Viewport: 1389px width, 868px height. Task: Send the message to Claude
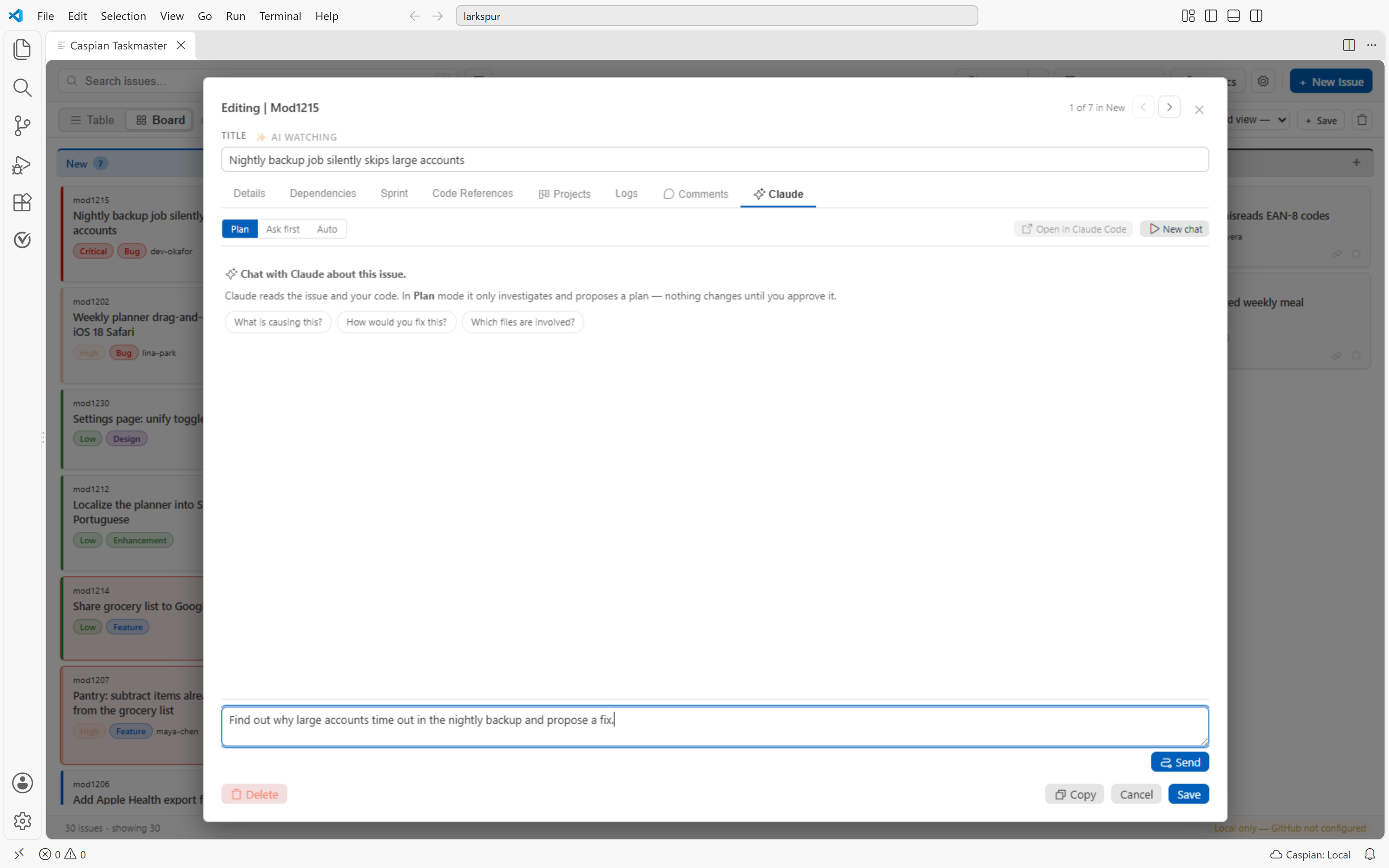[x=1180, y=763]
